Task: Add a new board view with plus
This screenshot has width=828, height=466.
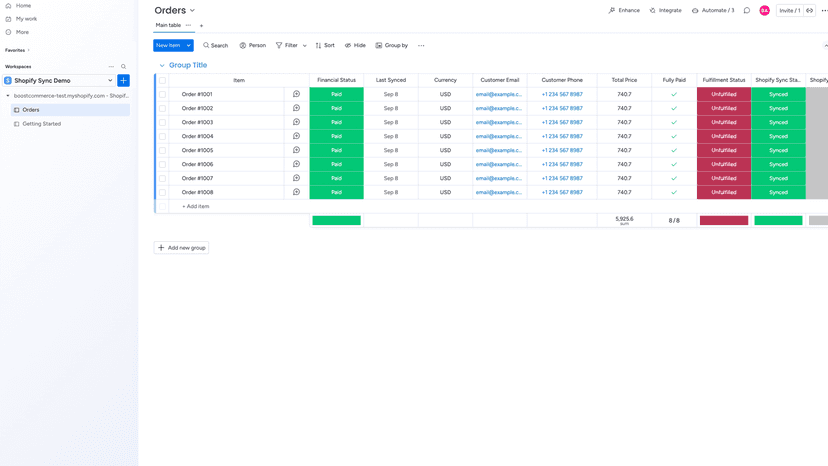Action: coord(201,26)
